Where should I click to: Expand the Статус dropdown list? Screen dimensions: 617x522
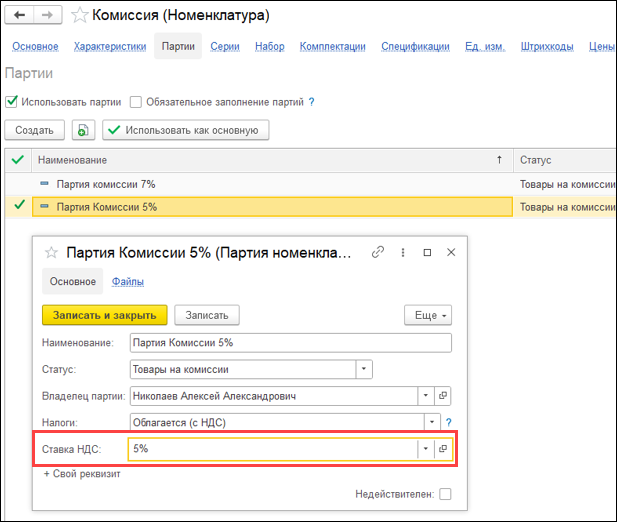(x=364, y=369)
